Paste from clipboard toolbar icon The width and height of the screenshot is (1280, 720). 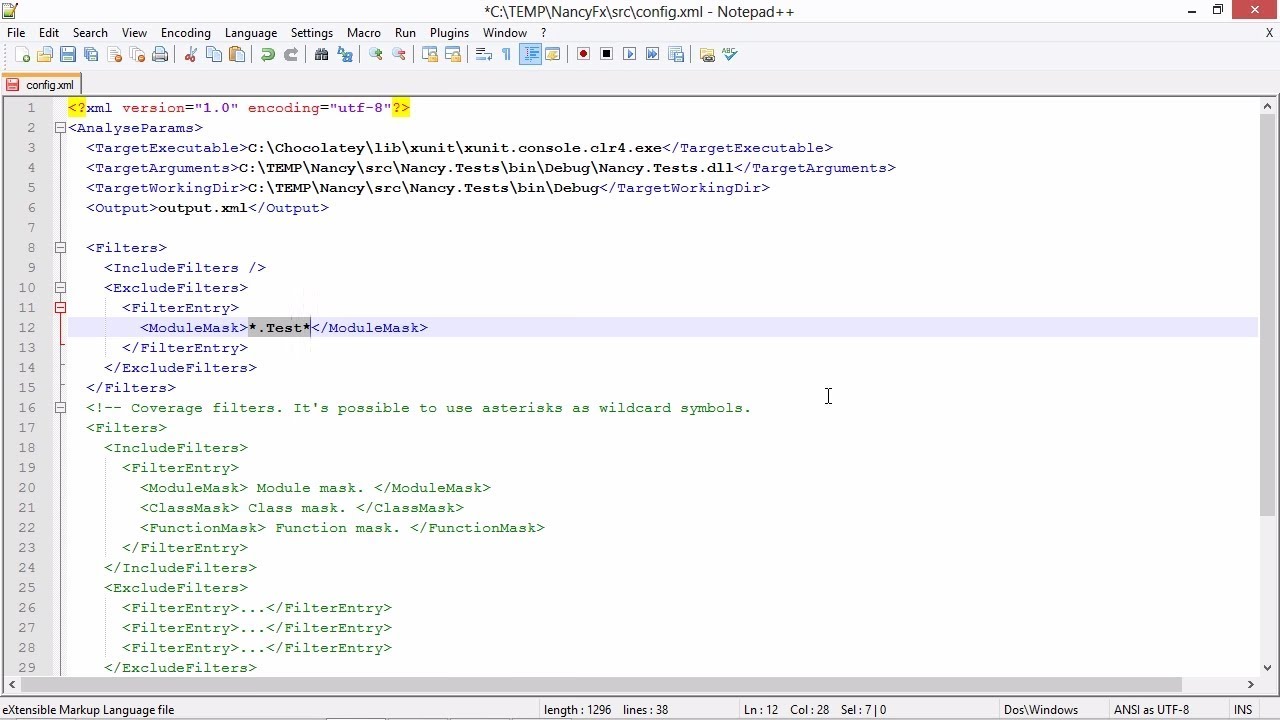[237, 55]
